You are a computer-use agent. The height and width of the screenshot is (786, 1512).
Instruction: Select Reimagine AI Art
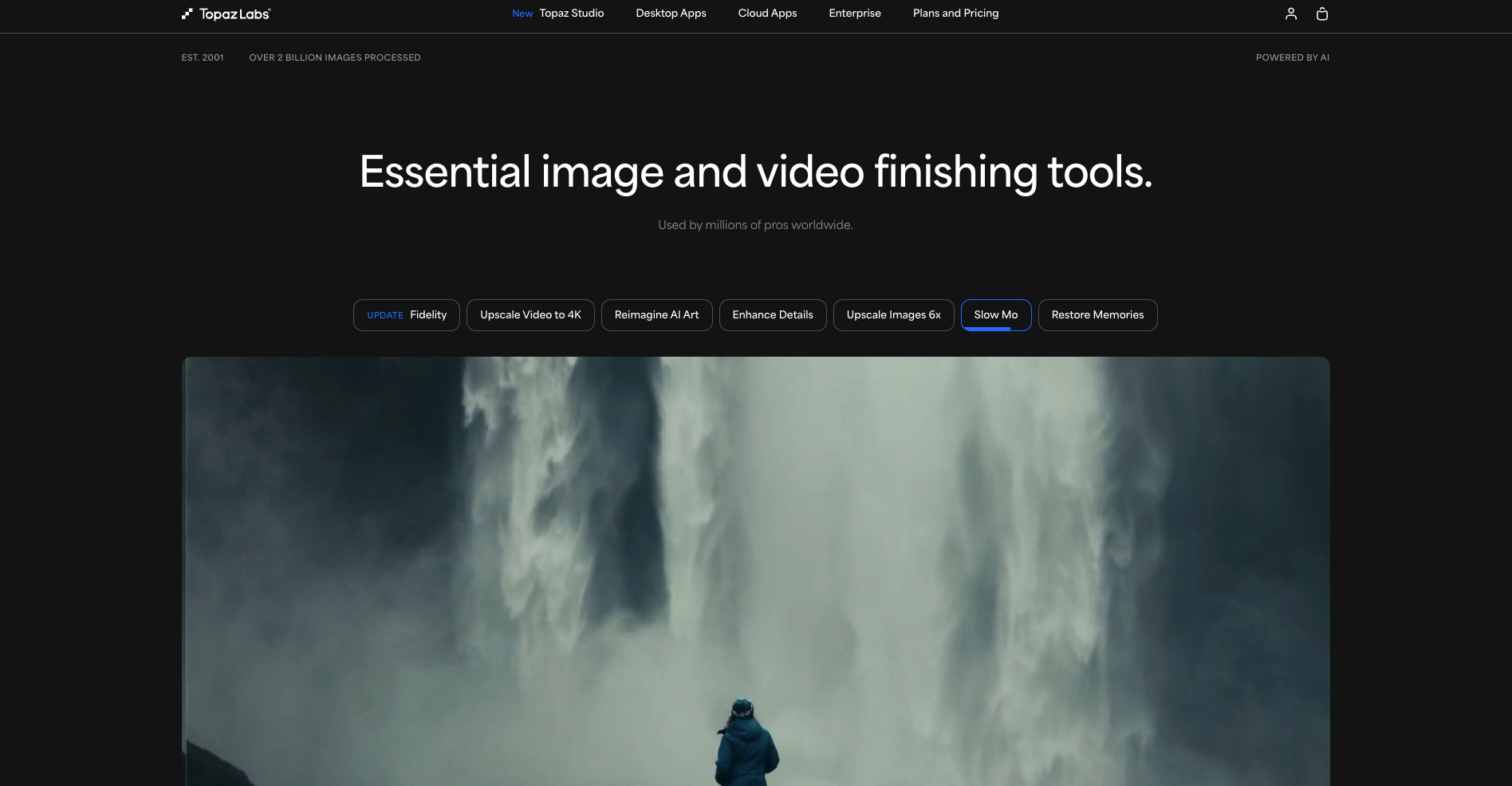656,314
